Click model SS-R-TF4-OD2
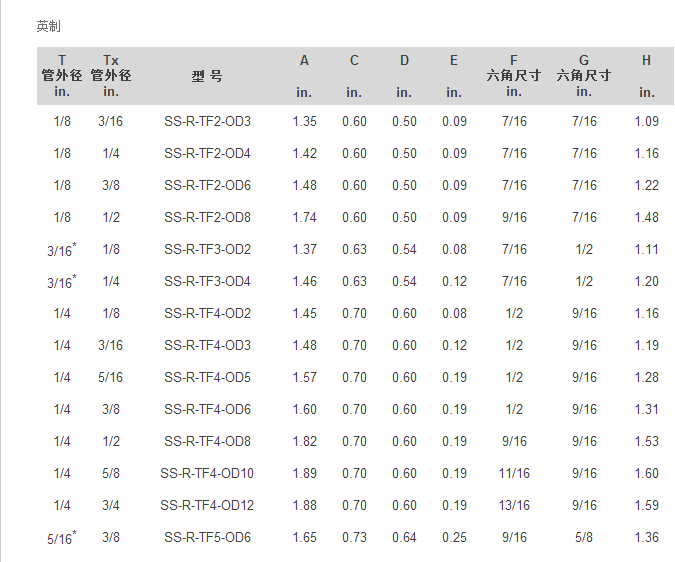Viewport: 675px width, 562px height. pos(207,313)
